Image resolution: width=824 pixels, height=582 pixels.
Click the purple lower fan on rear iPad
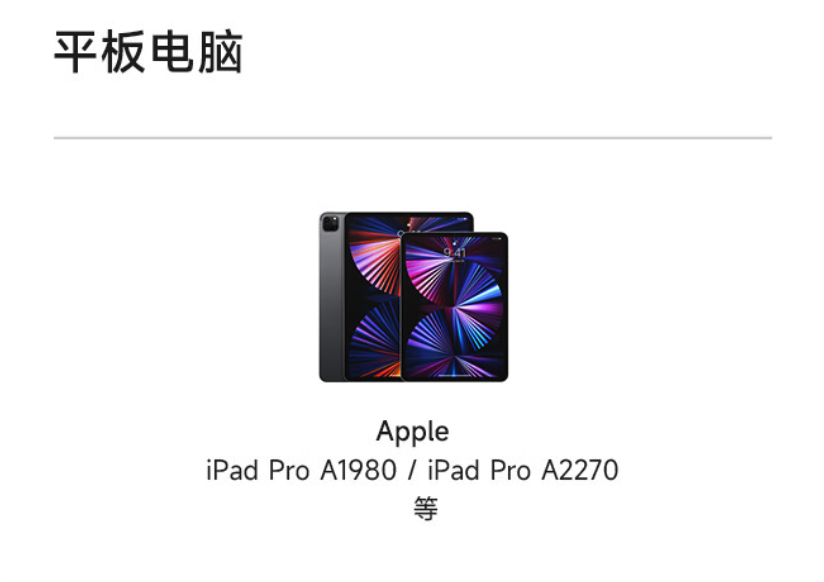(376, 339)
